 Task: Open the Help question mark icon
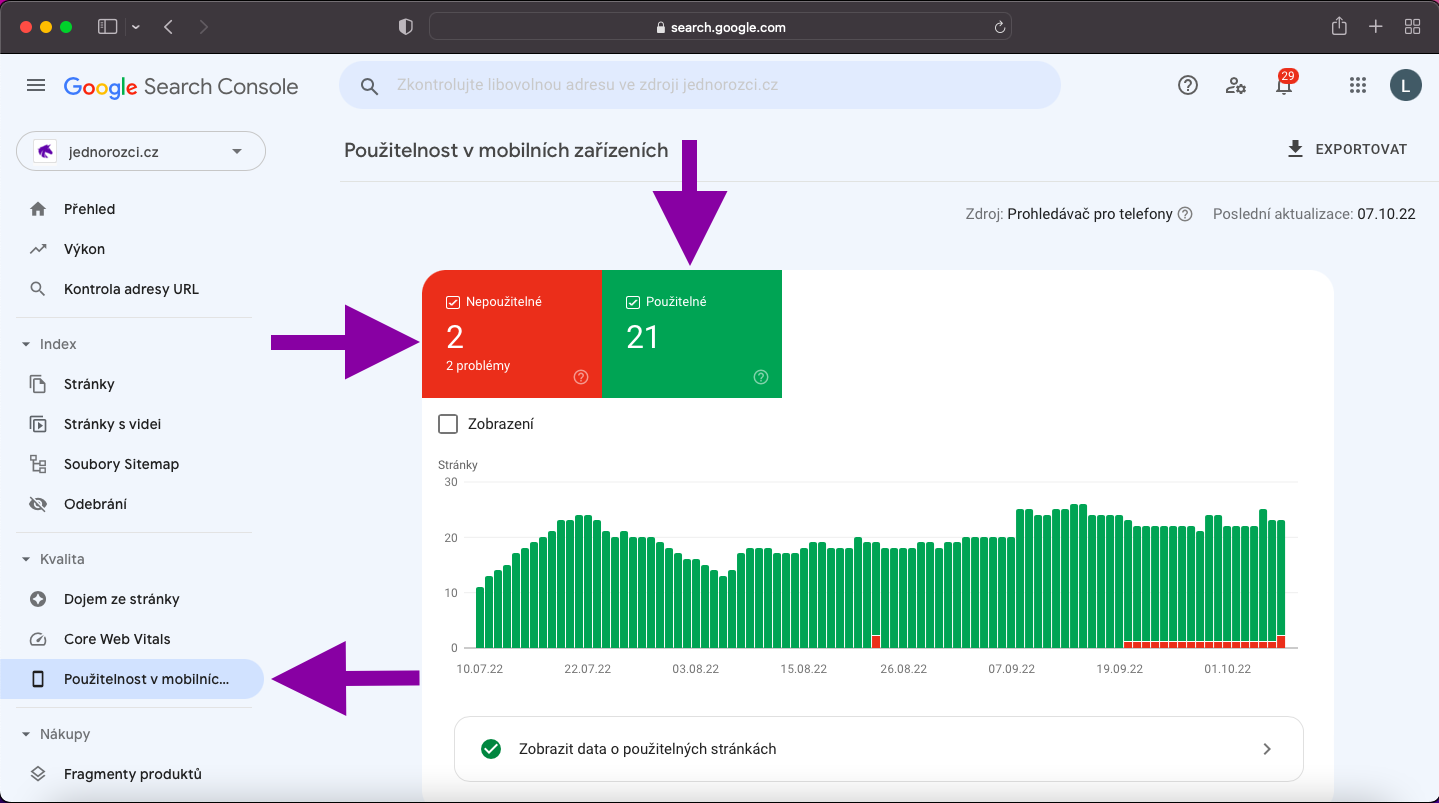pyautogui.click(x=1188, y=85)
